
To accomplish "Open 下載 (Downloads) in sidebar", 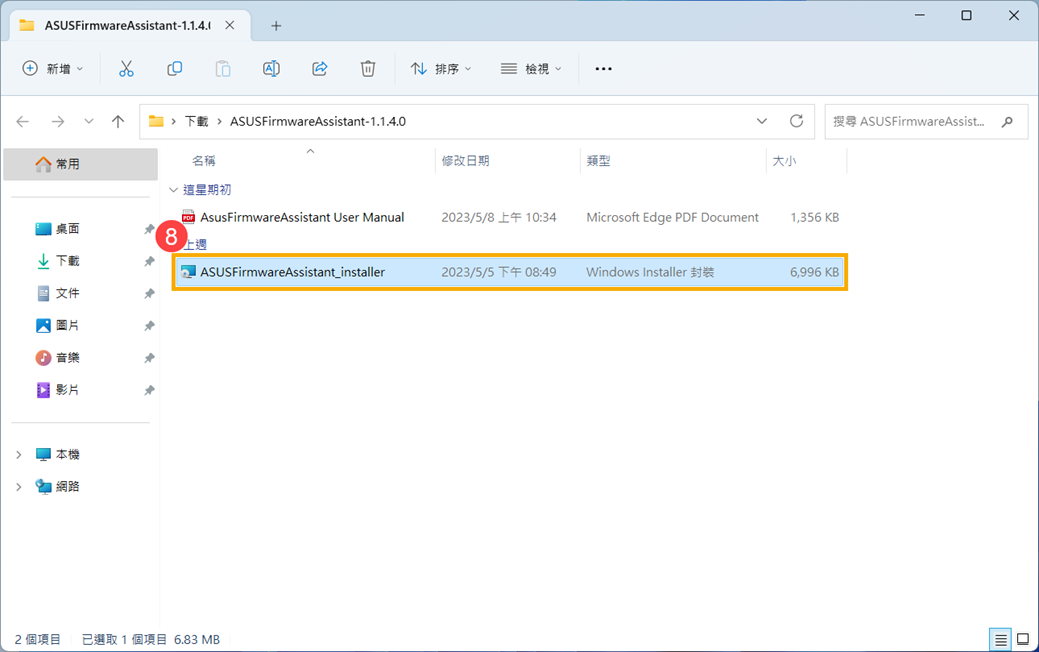I will point(67,261).
